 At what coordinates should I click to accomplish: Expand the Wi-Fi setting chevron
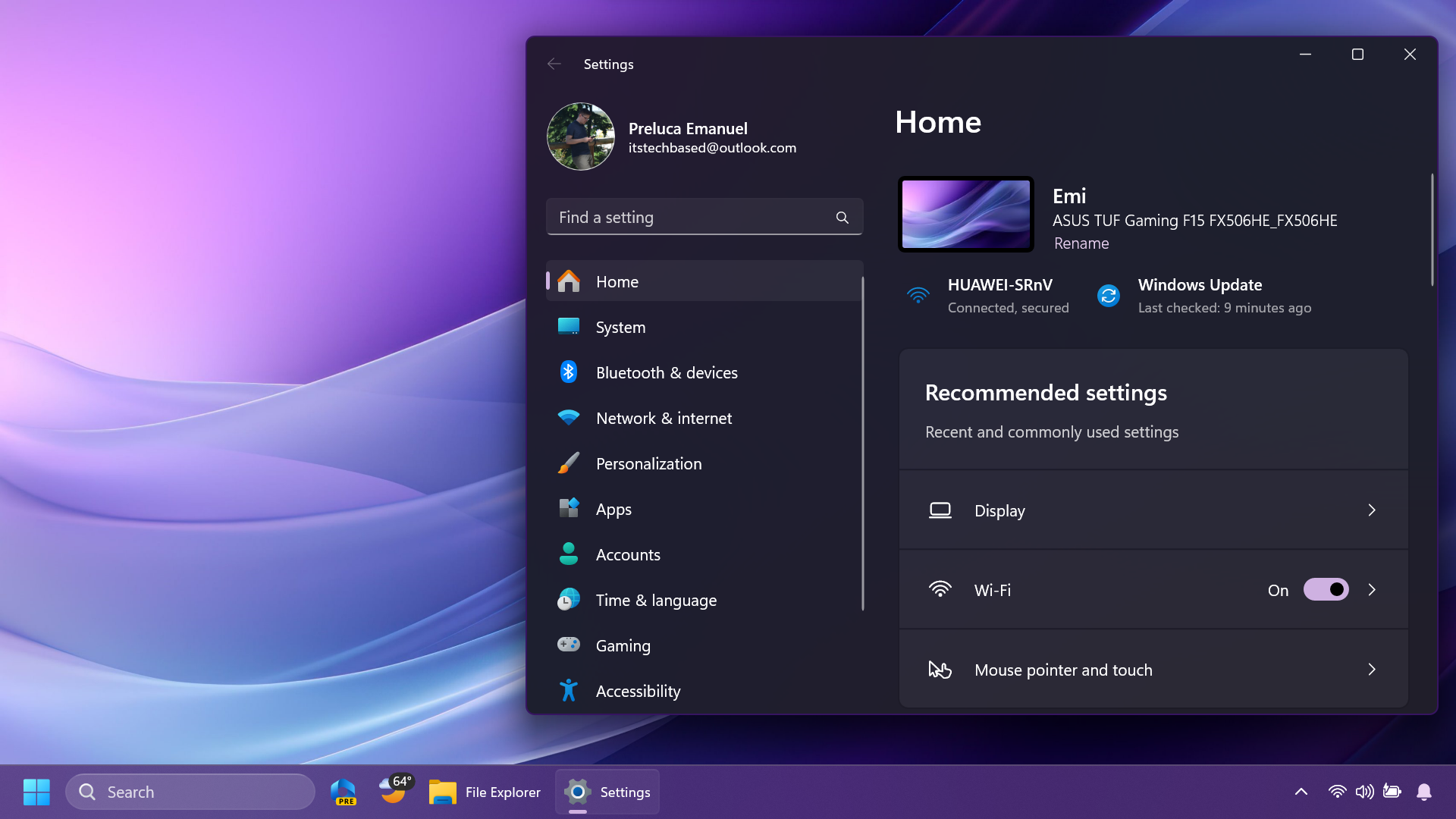[x=1372, y=590]
